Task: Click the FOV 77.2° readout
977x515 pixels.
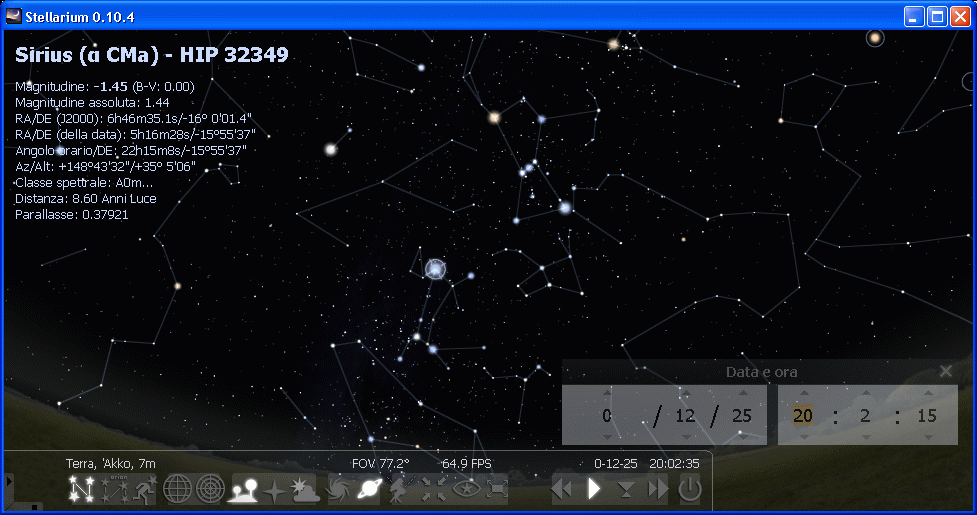Action: pos(381,464)
